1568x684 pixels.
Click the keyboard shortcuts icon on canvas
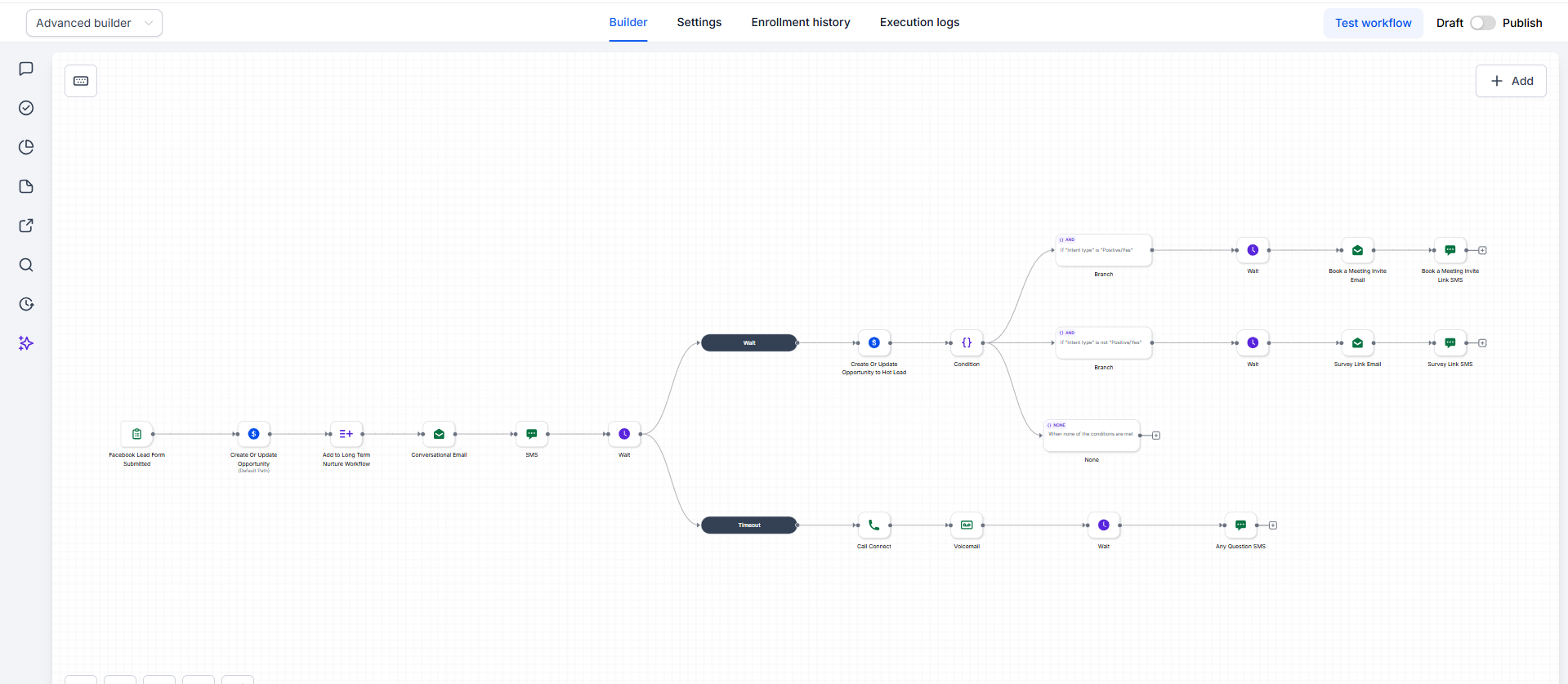[81, 81]
